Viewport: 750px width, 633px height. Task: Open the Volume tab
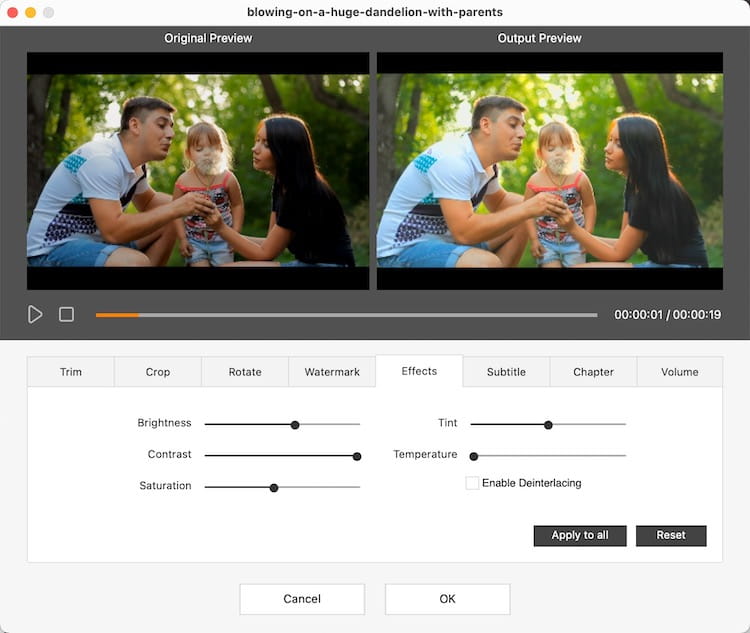[x=680, y=372]
